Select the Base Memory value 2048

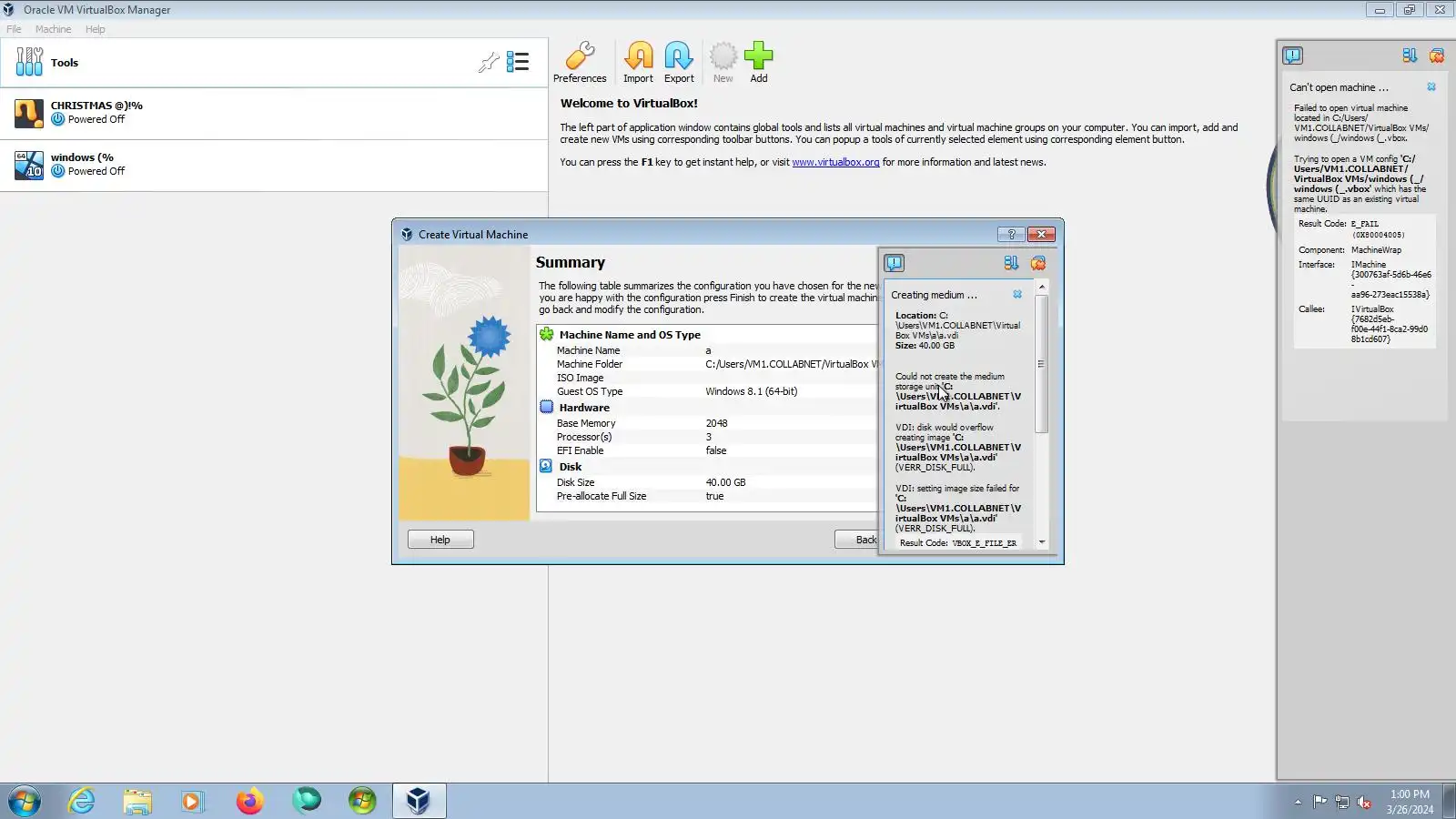pos(717,423)
